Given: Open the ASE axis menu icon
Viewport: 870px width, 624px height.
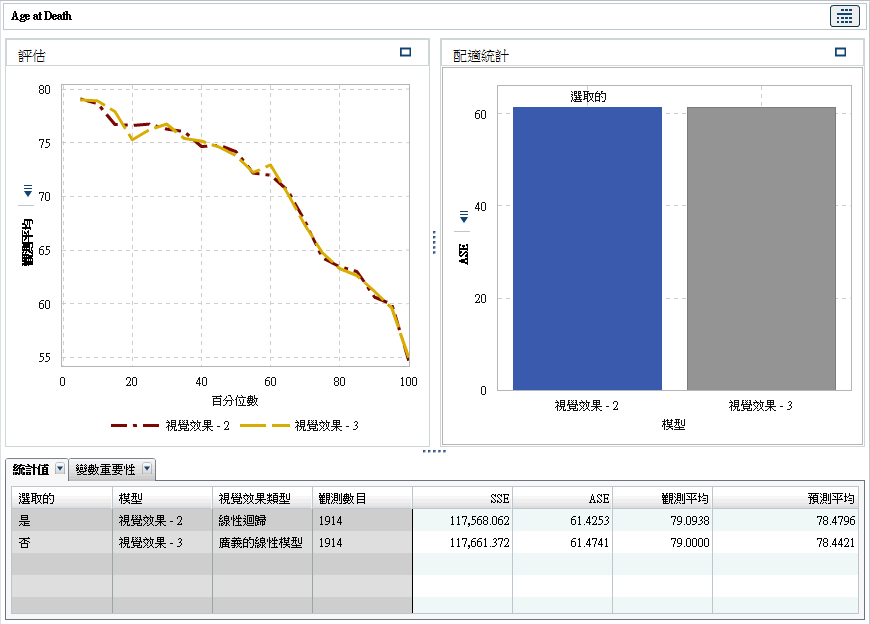Looking at the screenshot, I should (x=463, y=216).
